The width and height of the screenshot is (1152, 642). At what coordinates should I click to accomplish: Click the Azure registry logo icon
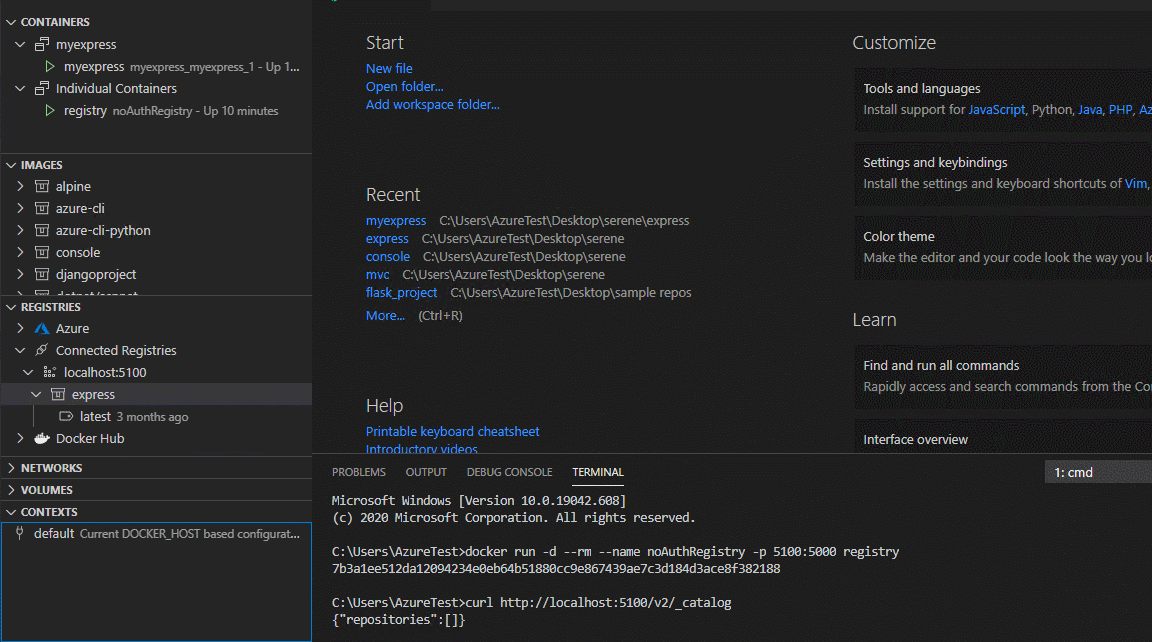coord(42,328)
